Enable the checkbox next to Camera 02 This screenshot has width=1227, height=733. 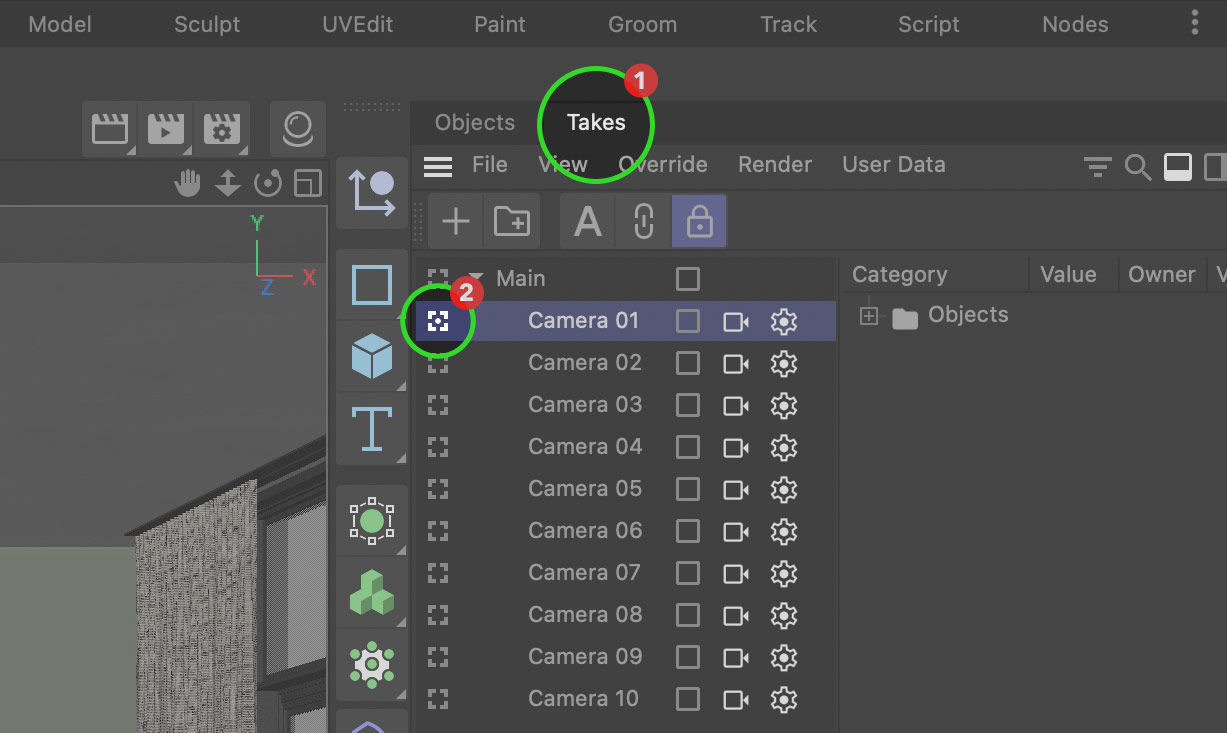(688, 363)
